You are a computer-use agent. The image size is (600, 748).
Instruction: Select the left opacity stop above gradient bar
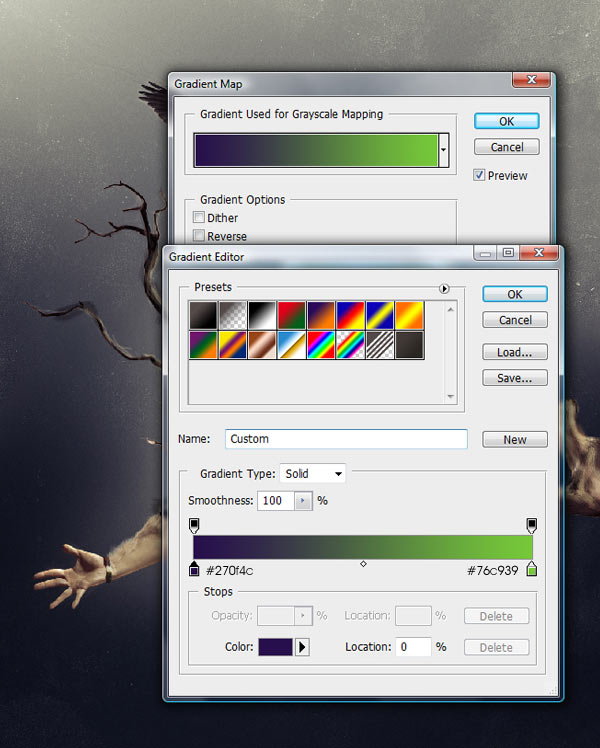point(194,526)
